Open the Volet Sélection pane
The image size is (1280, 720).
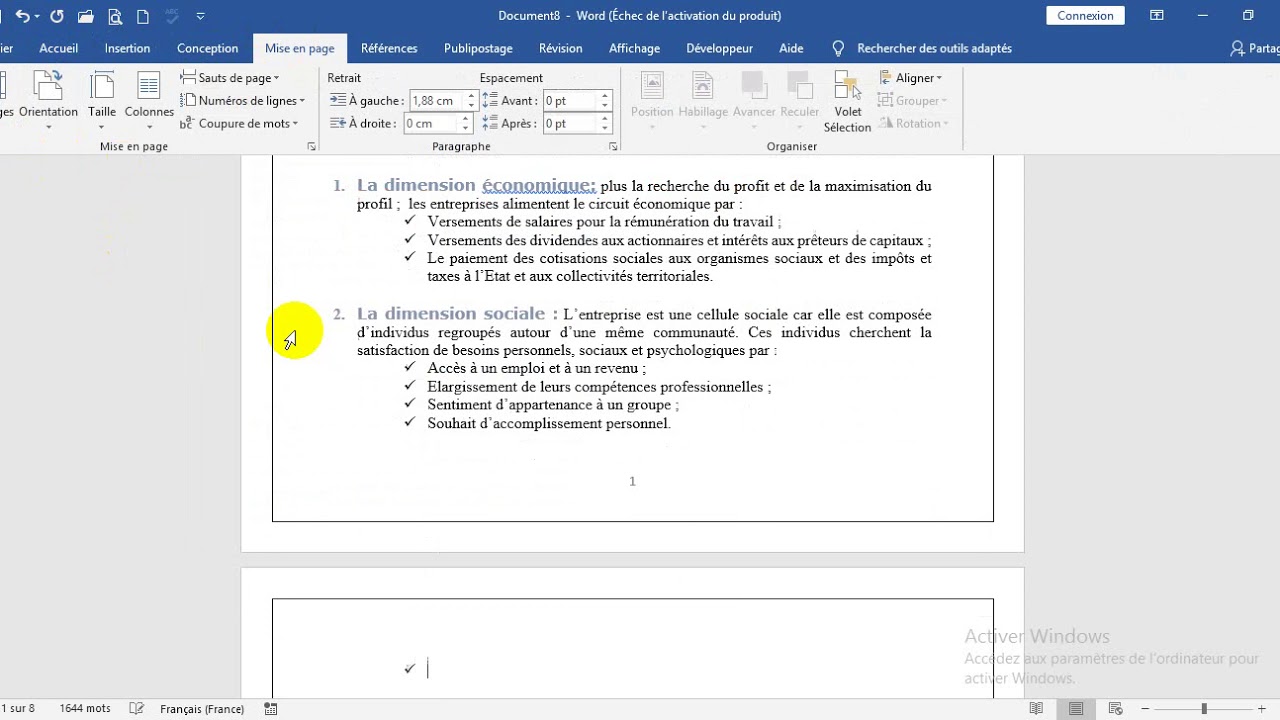tap(847, 102)
